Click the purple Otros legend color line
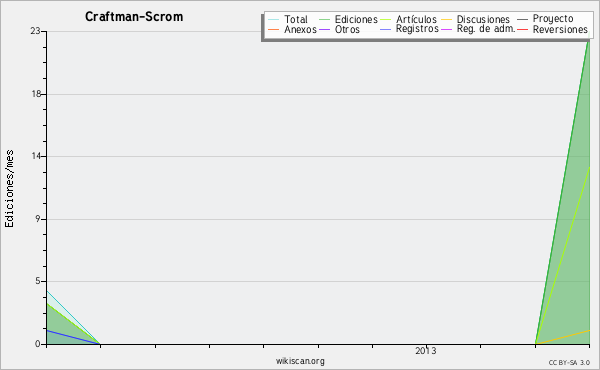Viewport: 600px width, 370px height. (x=324, y=29)
